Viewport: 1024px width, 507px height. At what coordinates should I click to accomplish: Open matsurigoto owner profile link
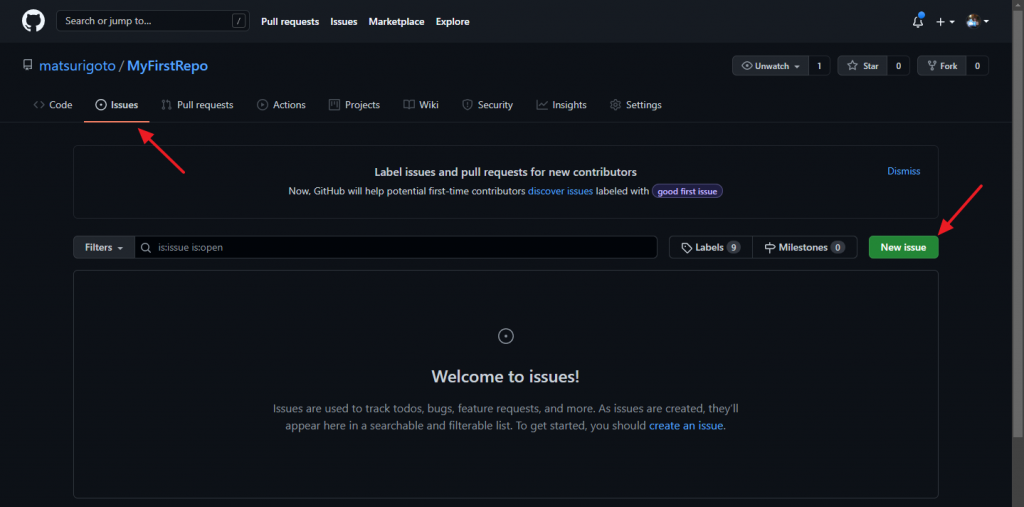tap(77, 66)
